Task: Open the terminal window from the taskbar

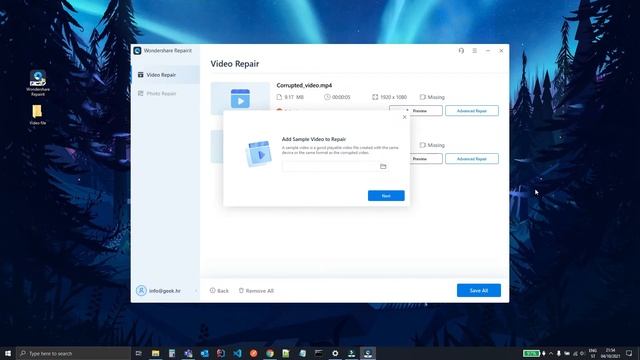Action: coord(319,353)
